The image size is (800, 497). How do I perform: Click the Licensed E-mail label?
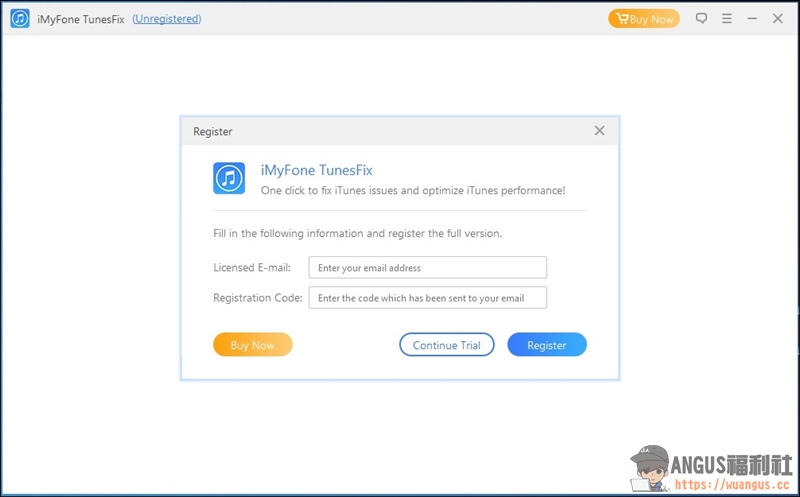252,267
